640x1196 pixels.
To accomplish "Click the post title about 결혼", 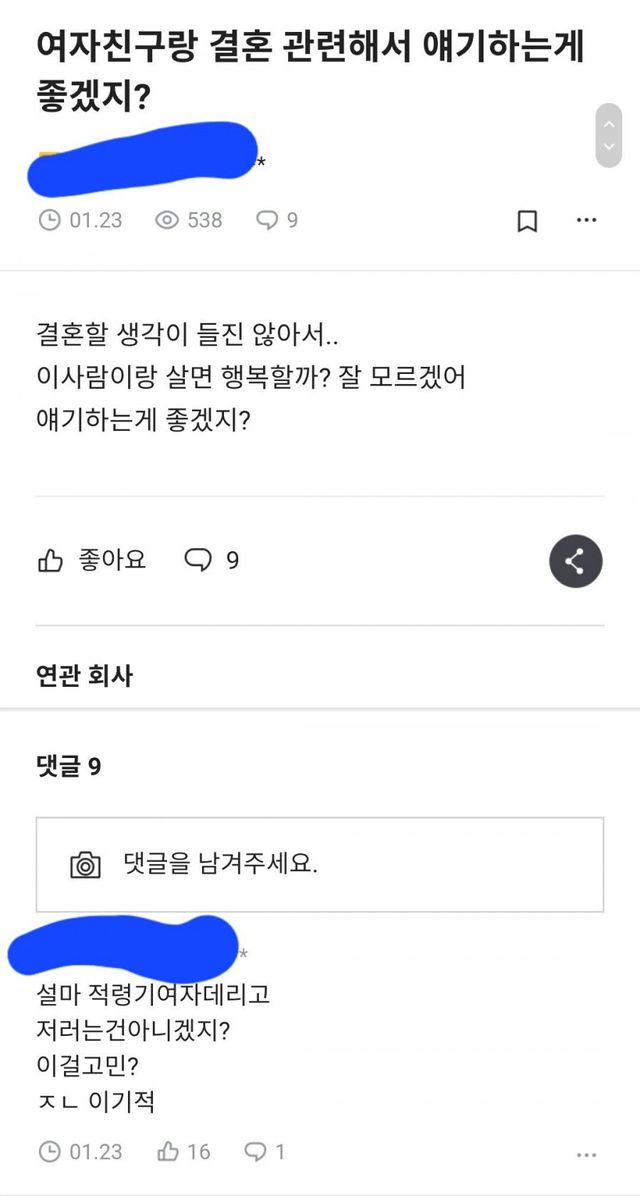I will tap(310, 72).
